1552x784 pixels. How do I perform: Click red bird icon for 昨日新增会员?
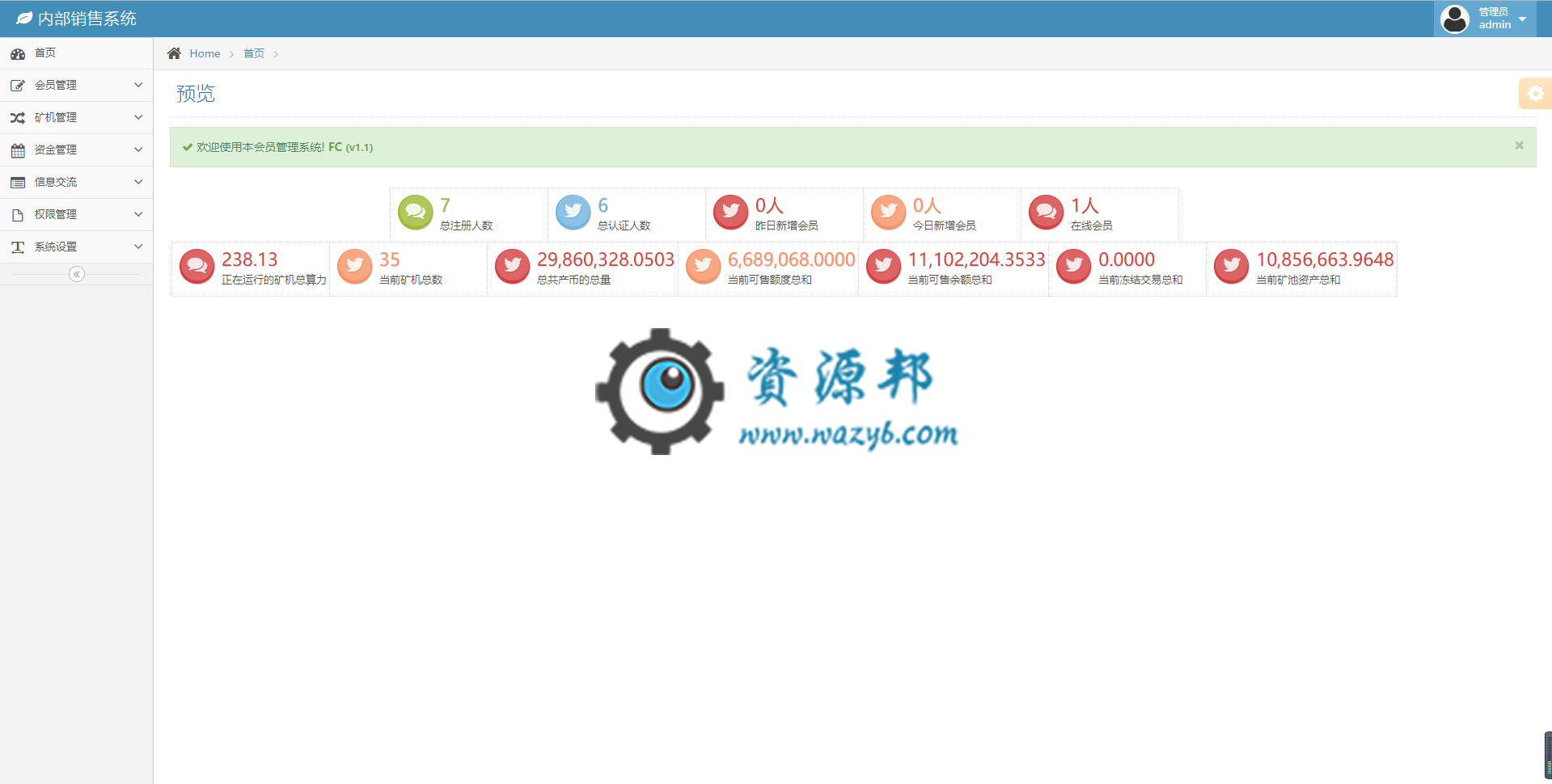coord(731,213)
